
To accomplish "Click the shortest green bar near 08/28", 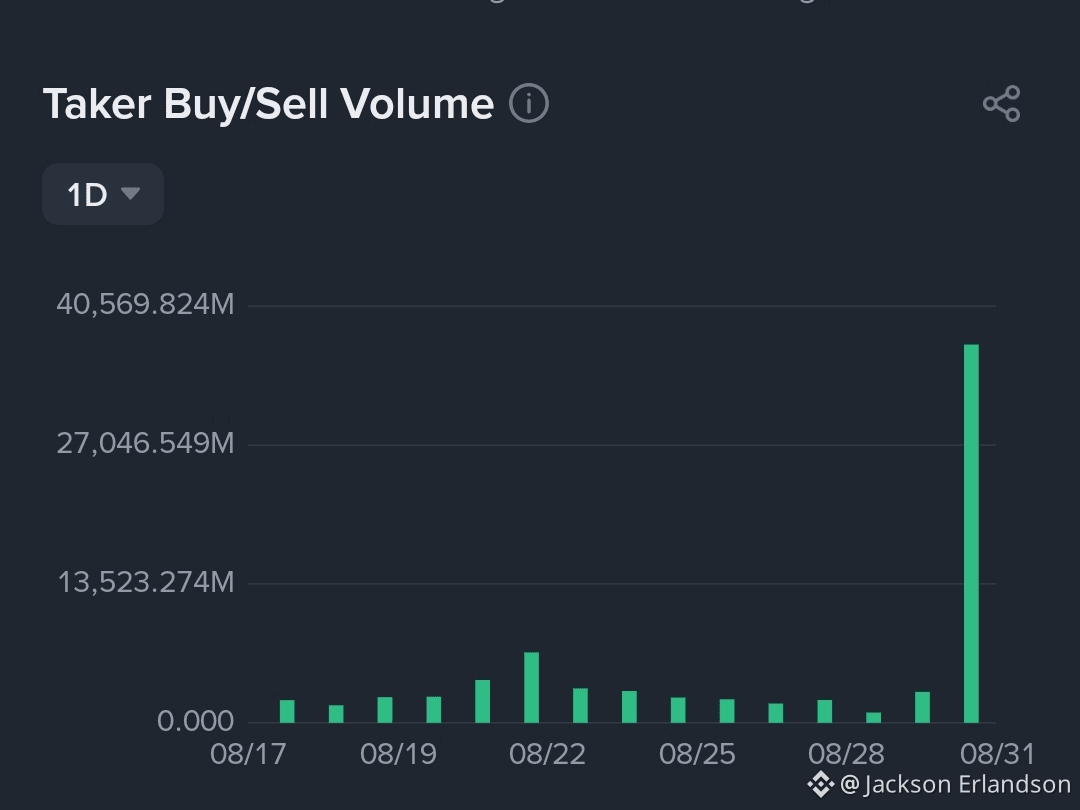I will (x=873, y=718).
